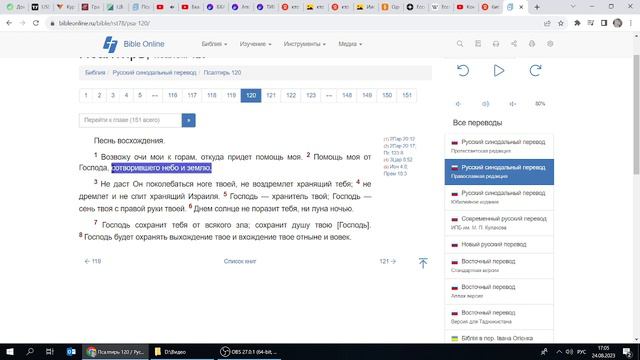Click the 80% volume indicator

pos(540,104)
